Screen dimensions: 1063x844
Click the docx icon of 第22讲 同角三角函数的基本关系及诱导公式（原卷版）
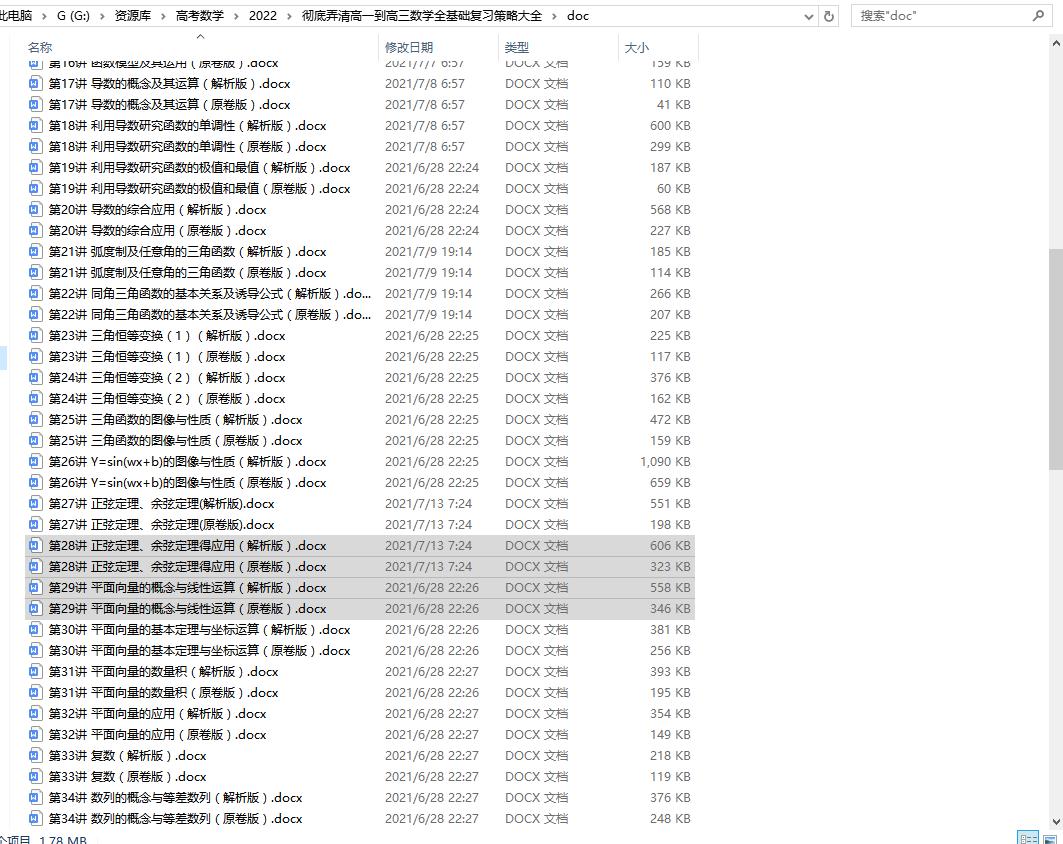coord(35,315)
